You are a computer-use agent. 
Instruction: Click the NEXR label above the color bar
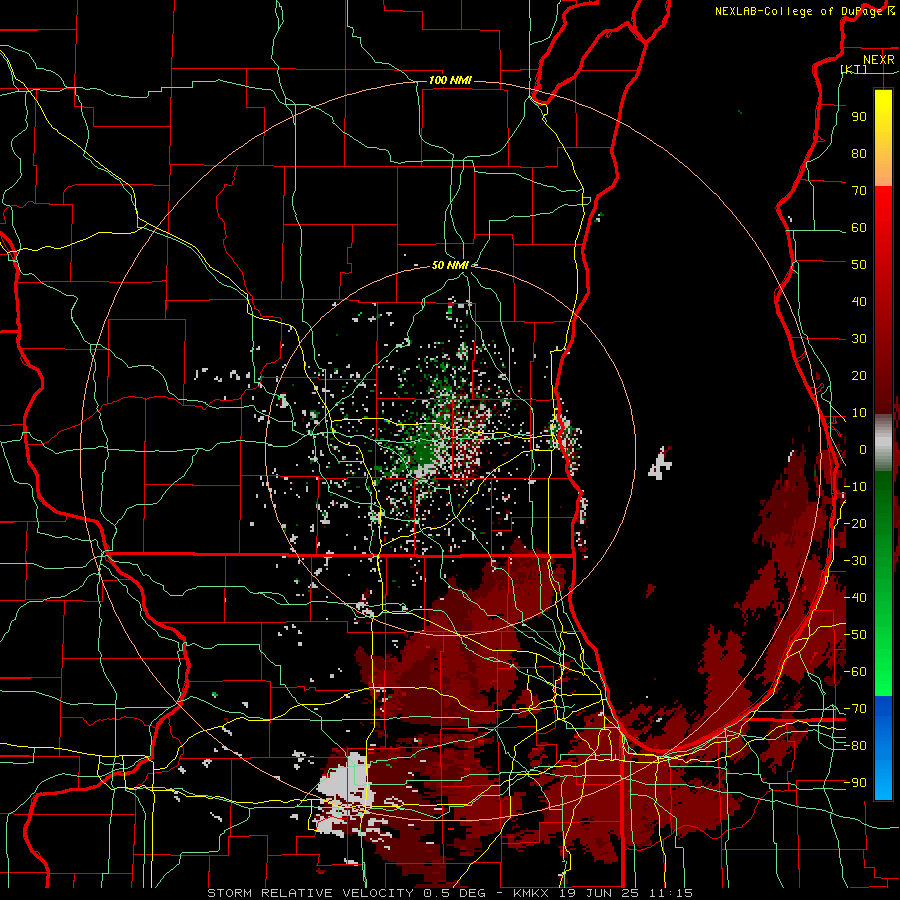(x=878, y=60)
